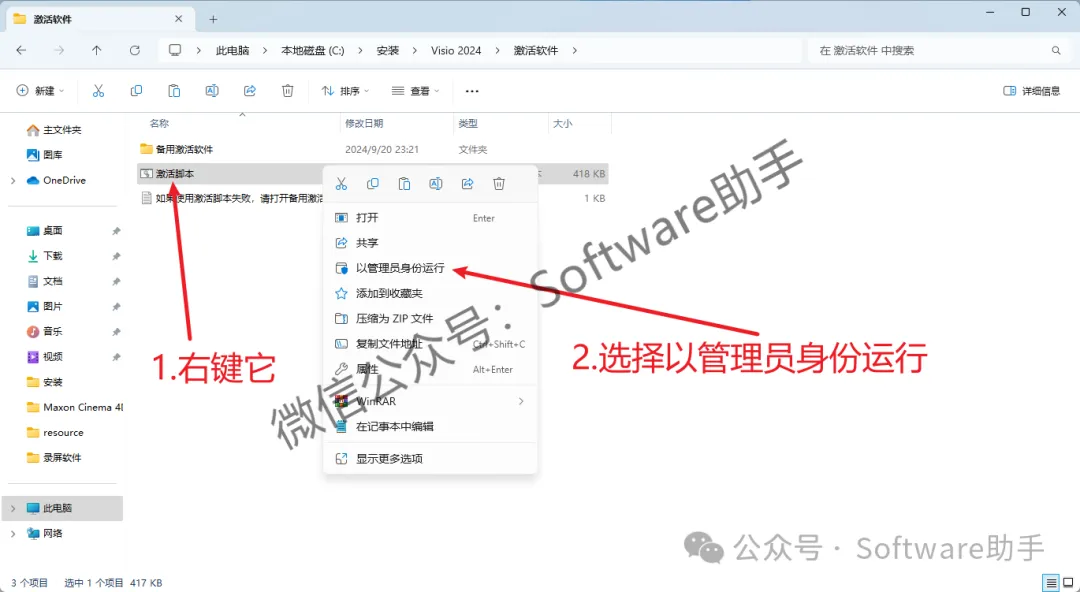Screen dimensions: 1080x592
Task: Select 复制文件地址 in context menu
Action: [x=430, y=344]
